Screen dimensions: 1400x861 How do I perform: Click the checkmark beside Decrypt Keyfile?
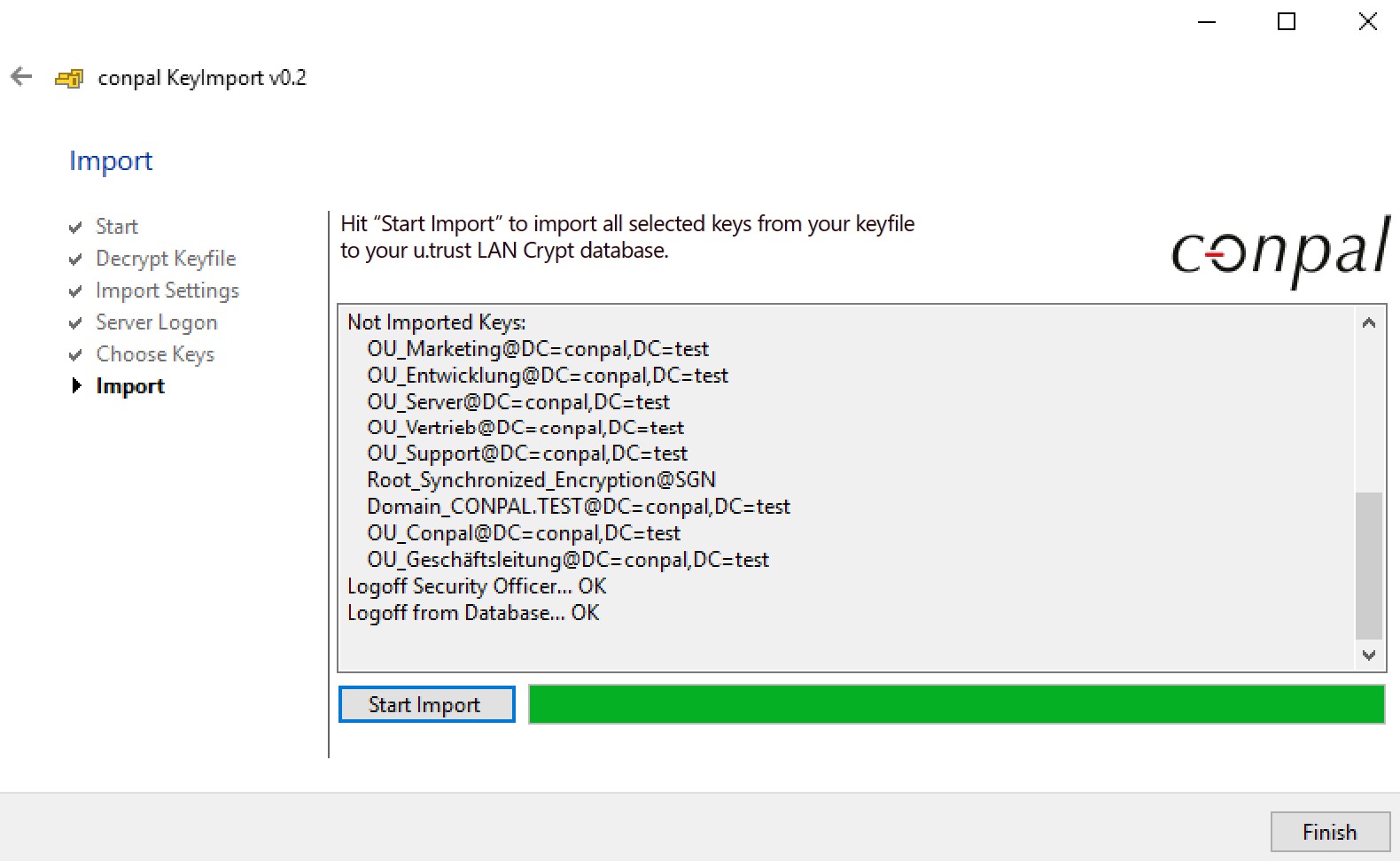click(x=75, y=260)
